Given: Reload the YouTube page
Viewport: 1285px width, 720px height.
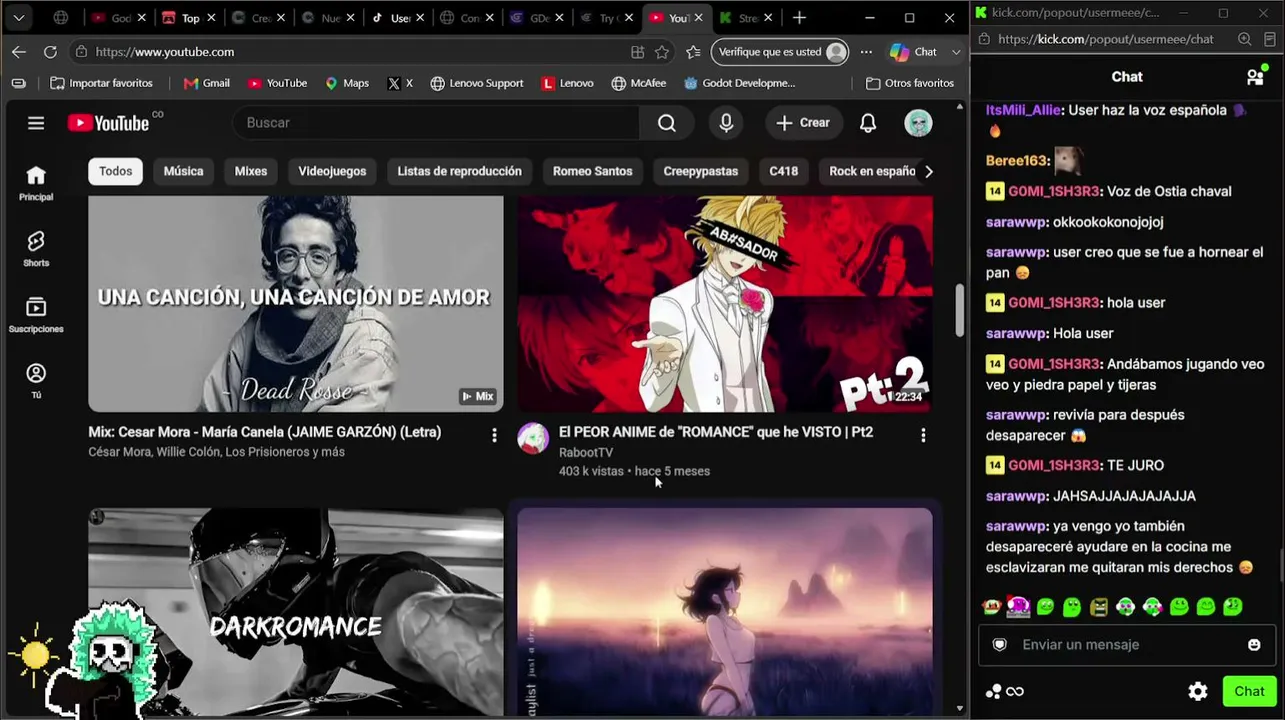Looking at the screenshot, I should 50,52.
